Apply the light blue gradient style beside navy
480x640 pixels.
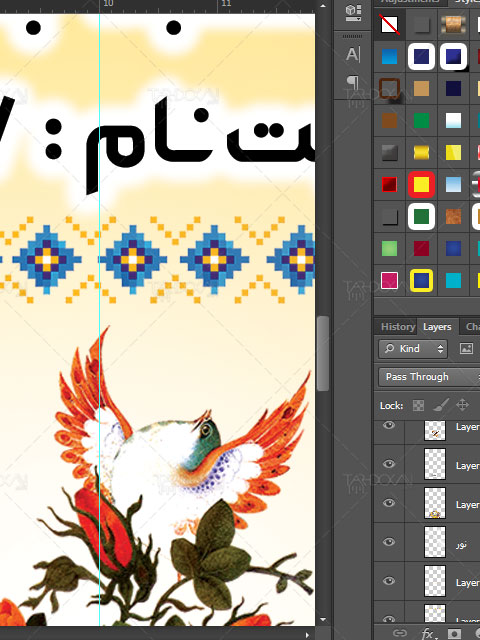click(389, 56)
